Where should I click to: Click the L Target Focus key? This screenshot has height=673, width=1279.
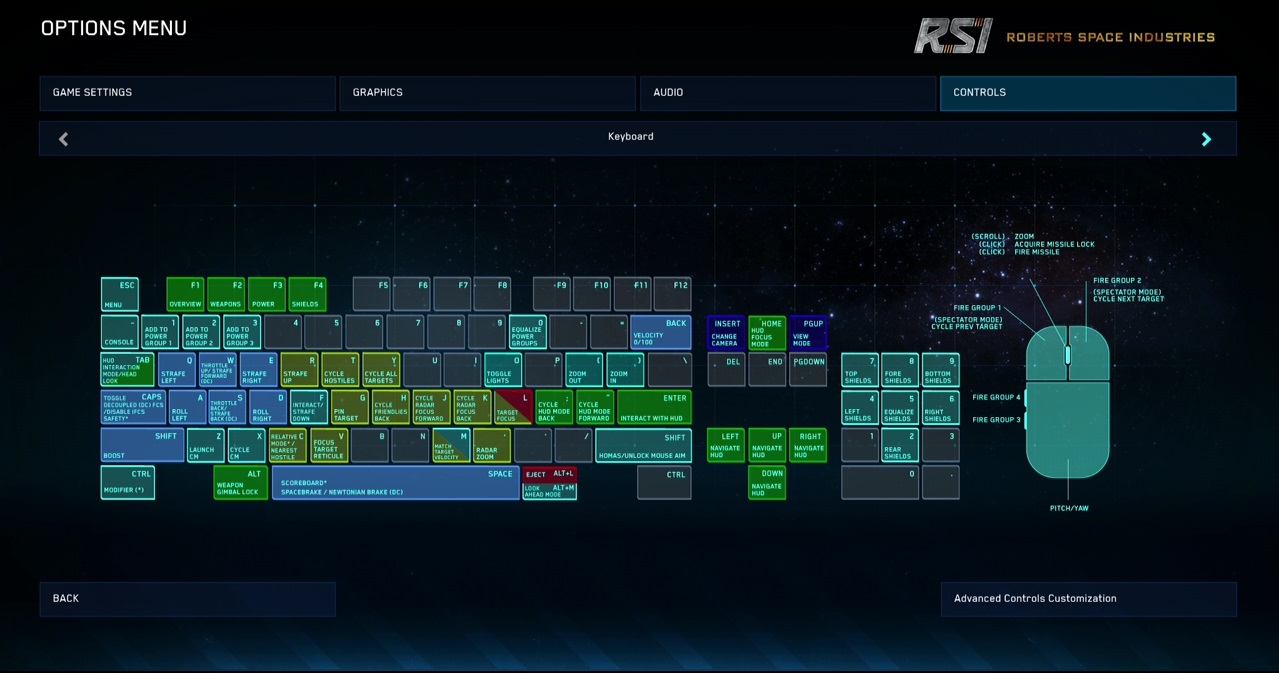pos(514,407)
